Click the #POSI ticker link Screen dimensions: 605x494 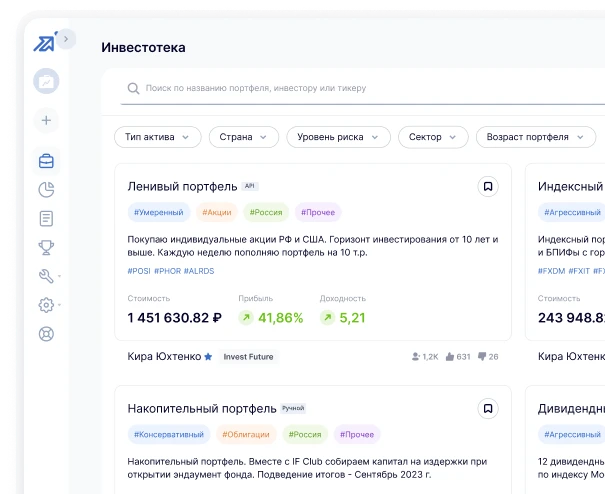(x=139, y=271)
